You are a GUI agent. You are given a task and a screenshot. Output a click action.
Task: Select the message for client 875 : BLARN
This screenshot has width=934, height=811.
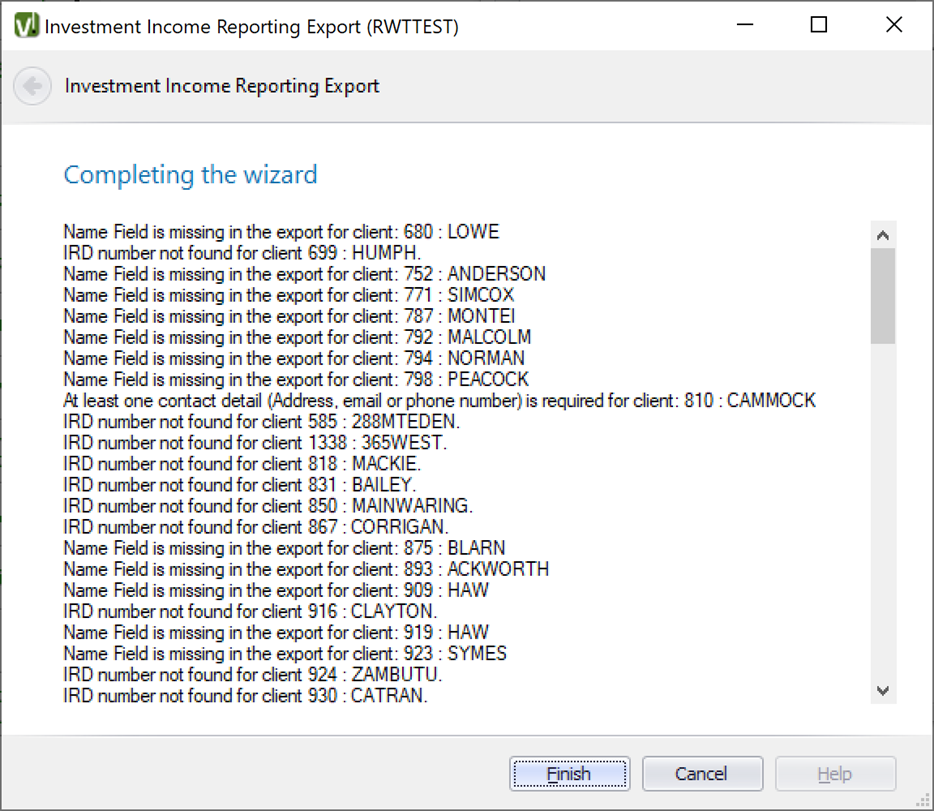pos(284,548)
